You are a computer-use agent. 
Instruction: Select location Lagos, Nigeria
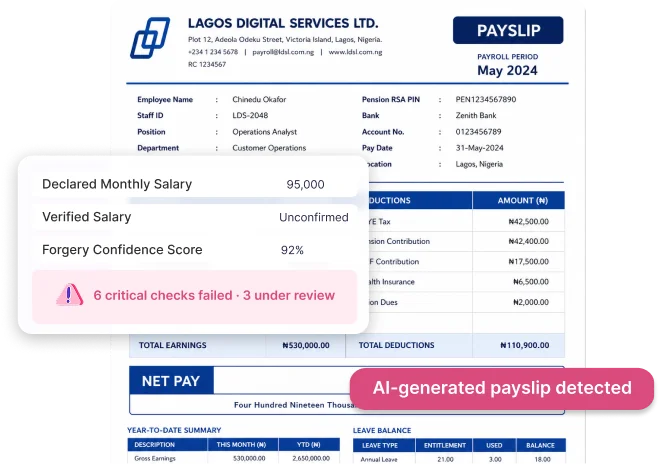coord(479,164)
